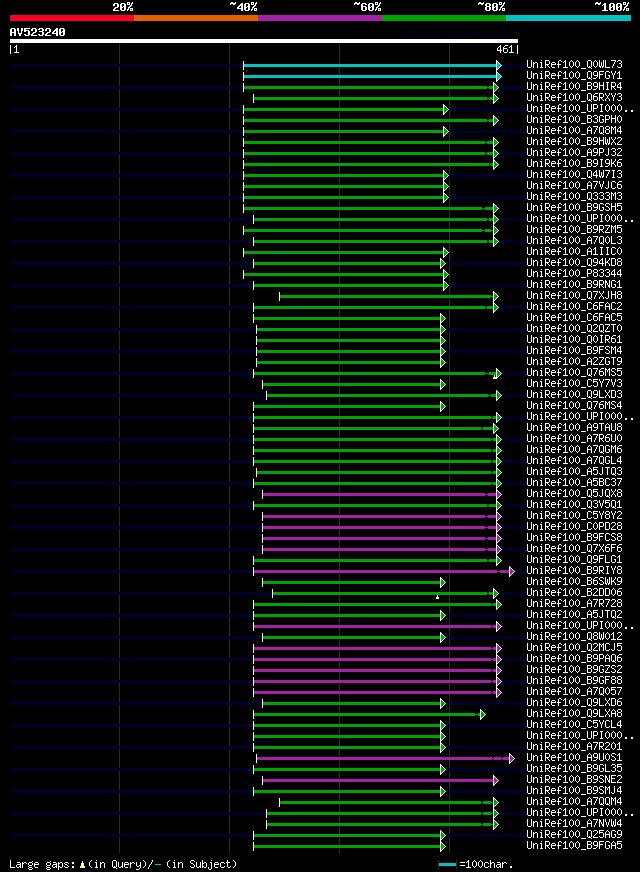
Task: Click the arrowhead ending the Q7XJH8 alignment
Action: click(x=495, y=297)
